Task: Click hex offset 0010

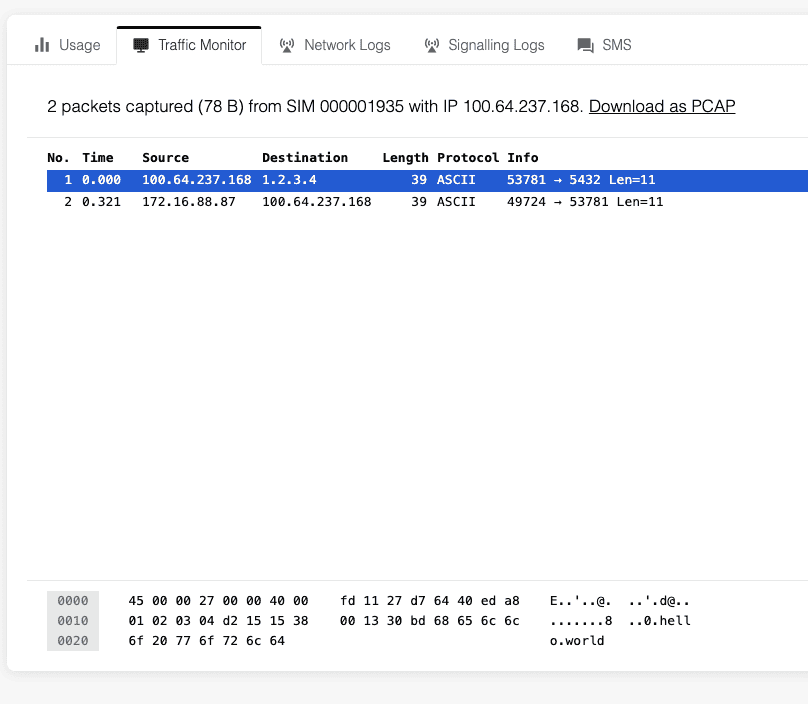Action: click(x=73, y=621)
